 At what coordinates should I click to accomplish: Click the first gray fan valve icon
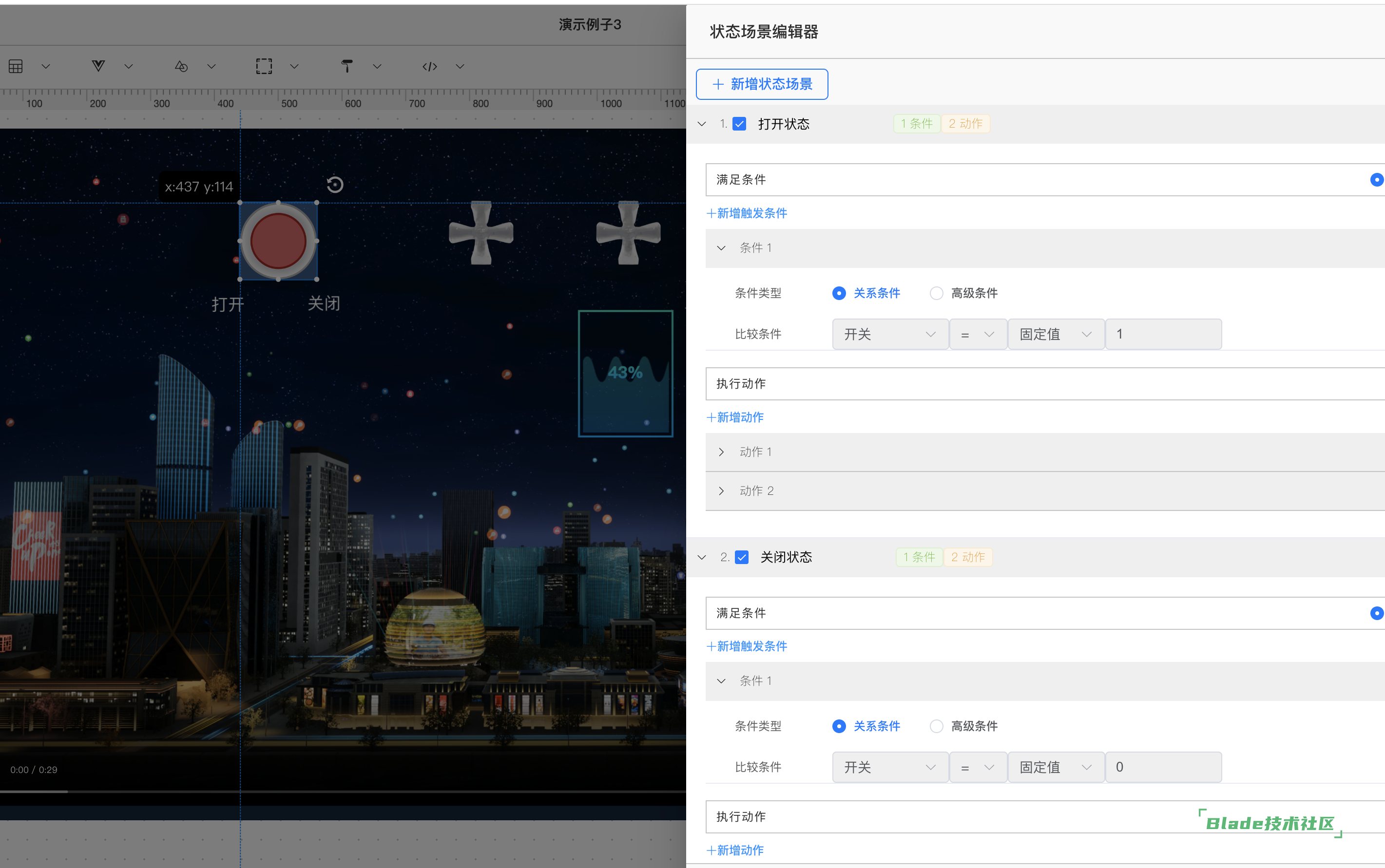(x=481, y=232)
